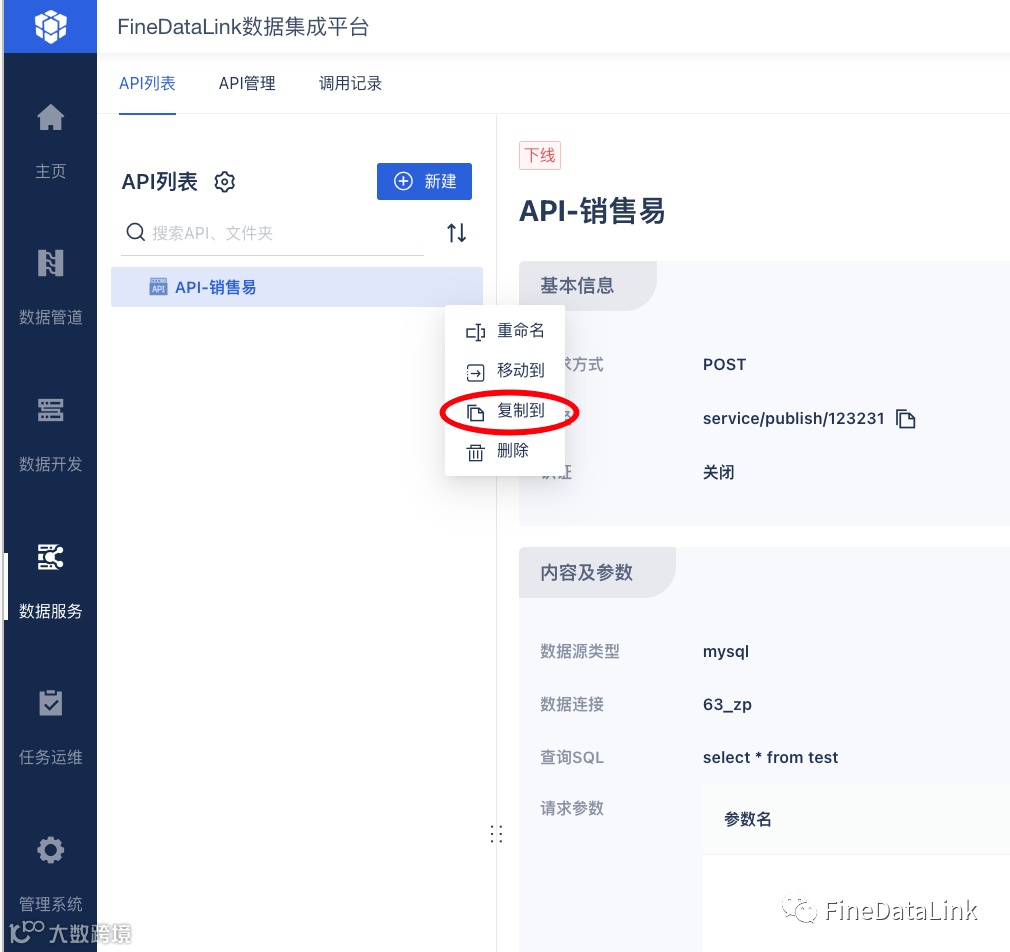Click the 参数名 column header
Screen dimensions: 1010x952
(748, 819)
